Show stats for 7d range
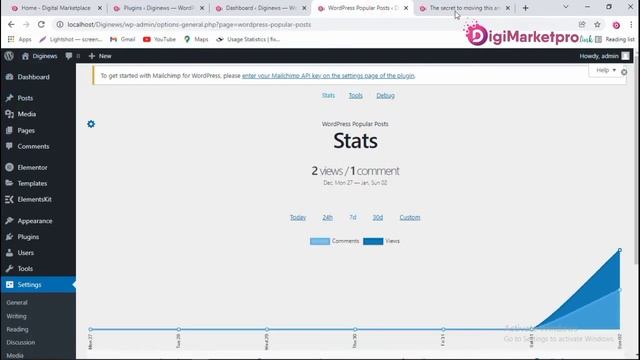This screenshot has width=640, height=360. (x=353, y=218)
